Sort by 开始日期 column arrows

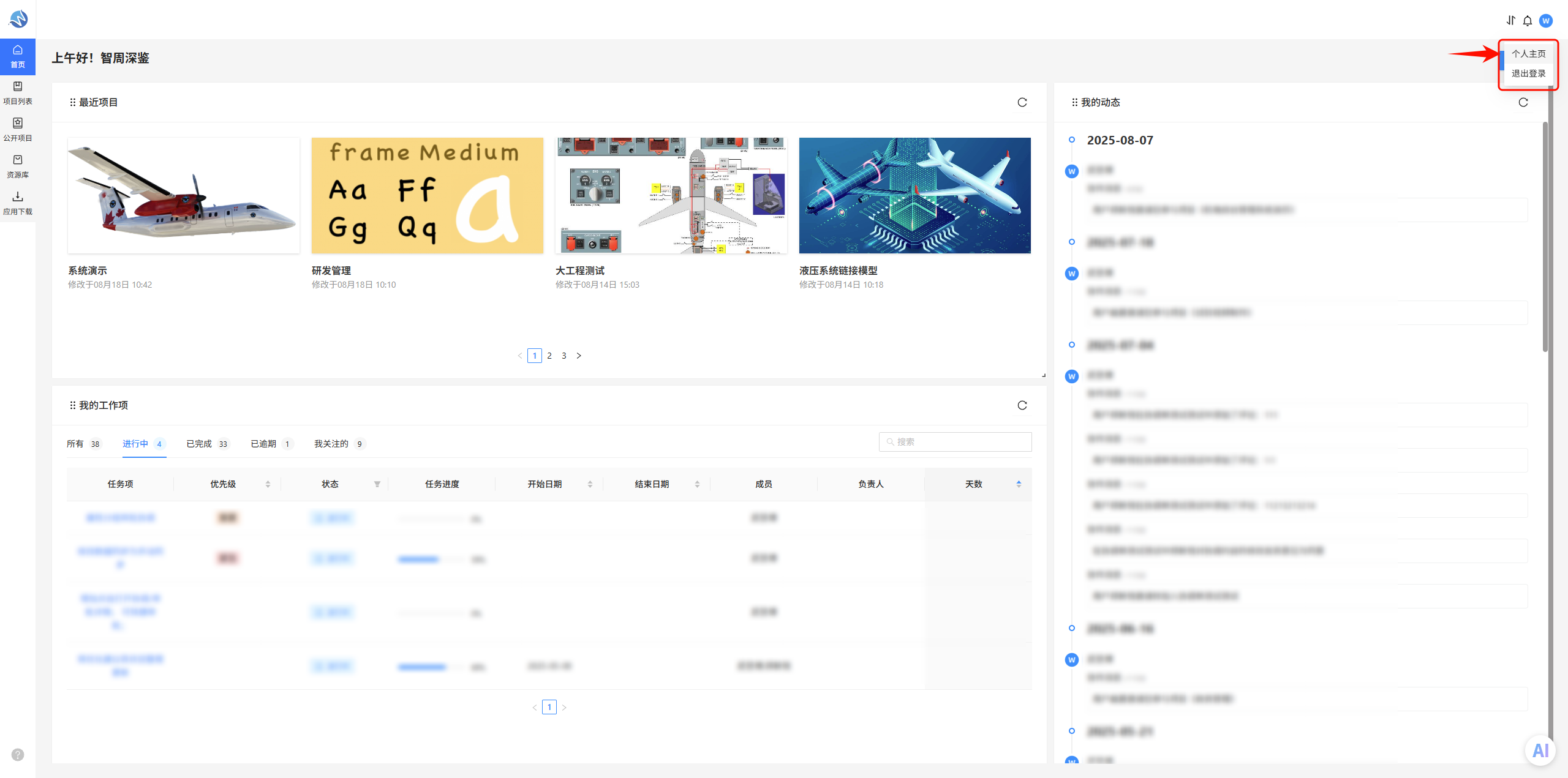590,484
